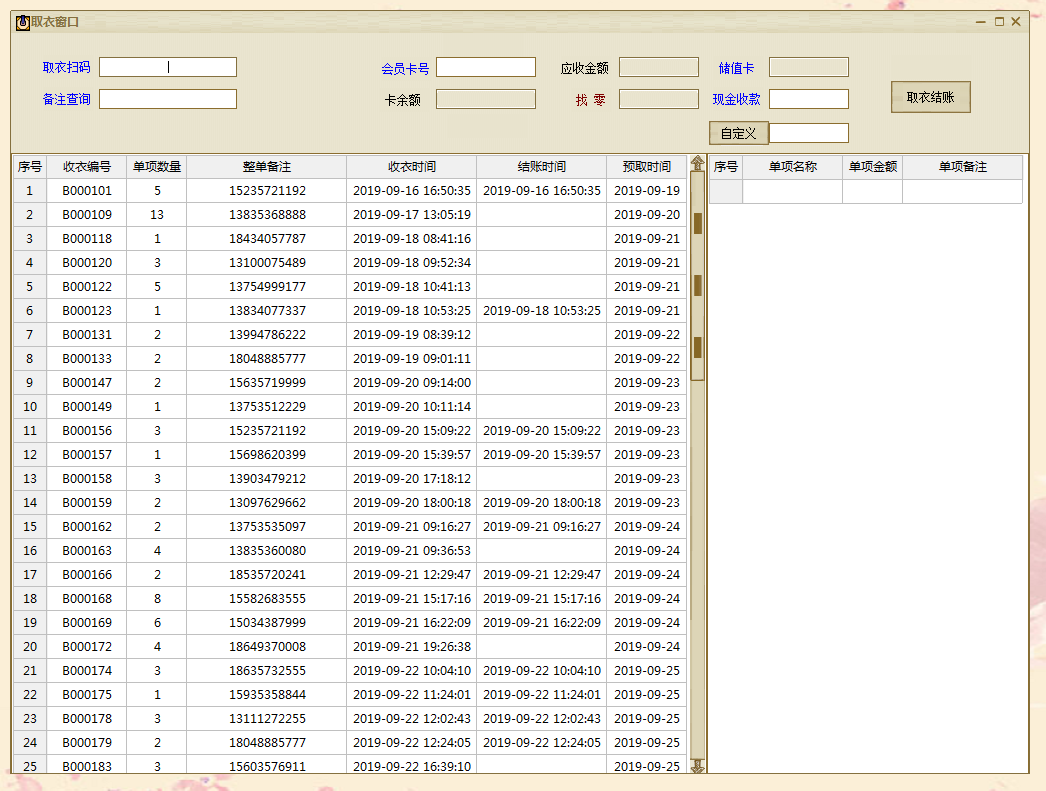Click the 储值卡 label
The width and height of the screenshot is (1046, 791).
[736, 68]
